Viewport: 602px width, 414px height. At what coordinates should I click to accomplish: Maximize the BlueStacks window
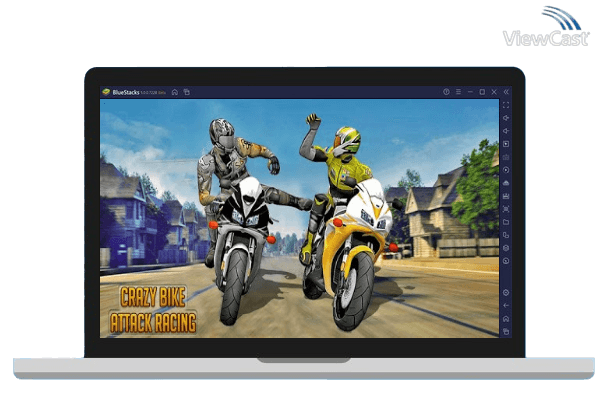click(x=482, y=92)
